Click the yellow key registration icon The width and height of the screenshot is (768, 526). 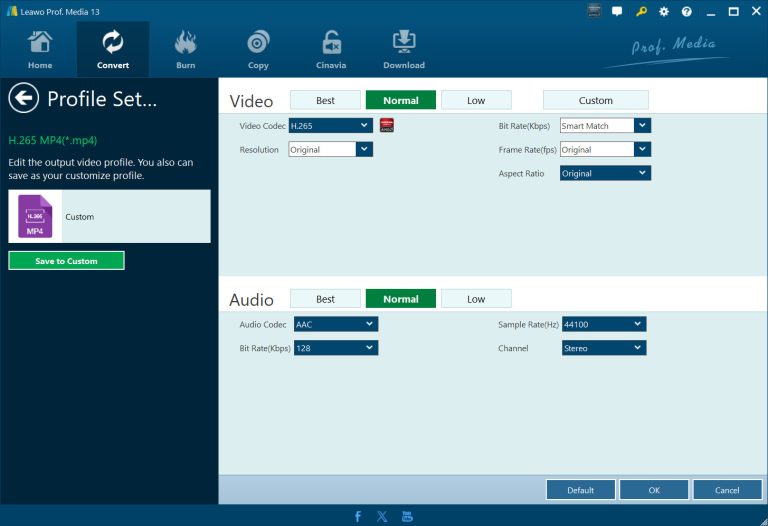pyautogui.click(x=641, y=12)
